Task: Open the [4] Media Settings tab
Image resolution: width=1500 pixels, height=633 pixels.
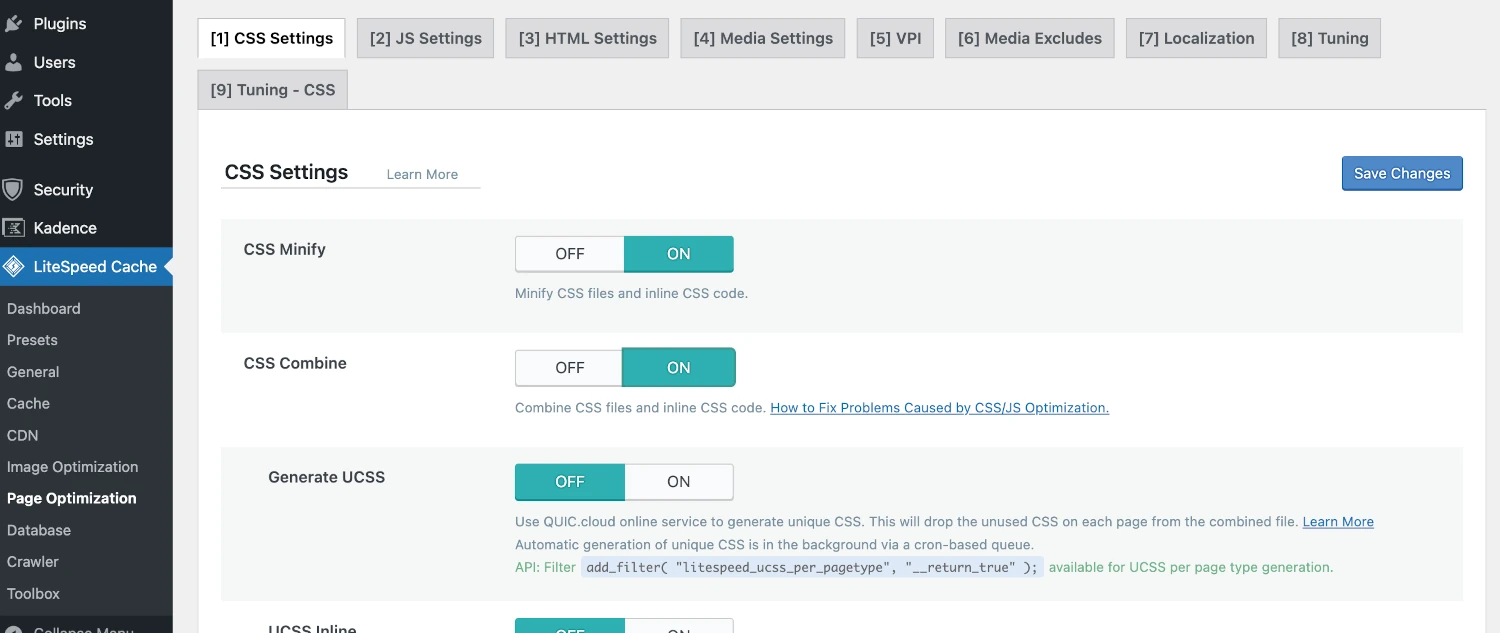Action: pos(763,38)
